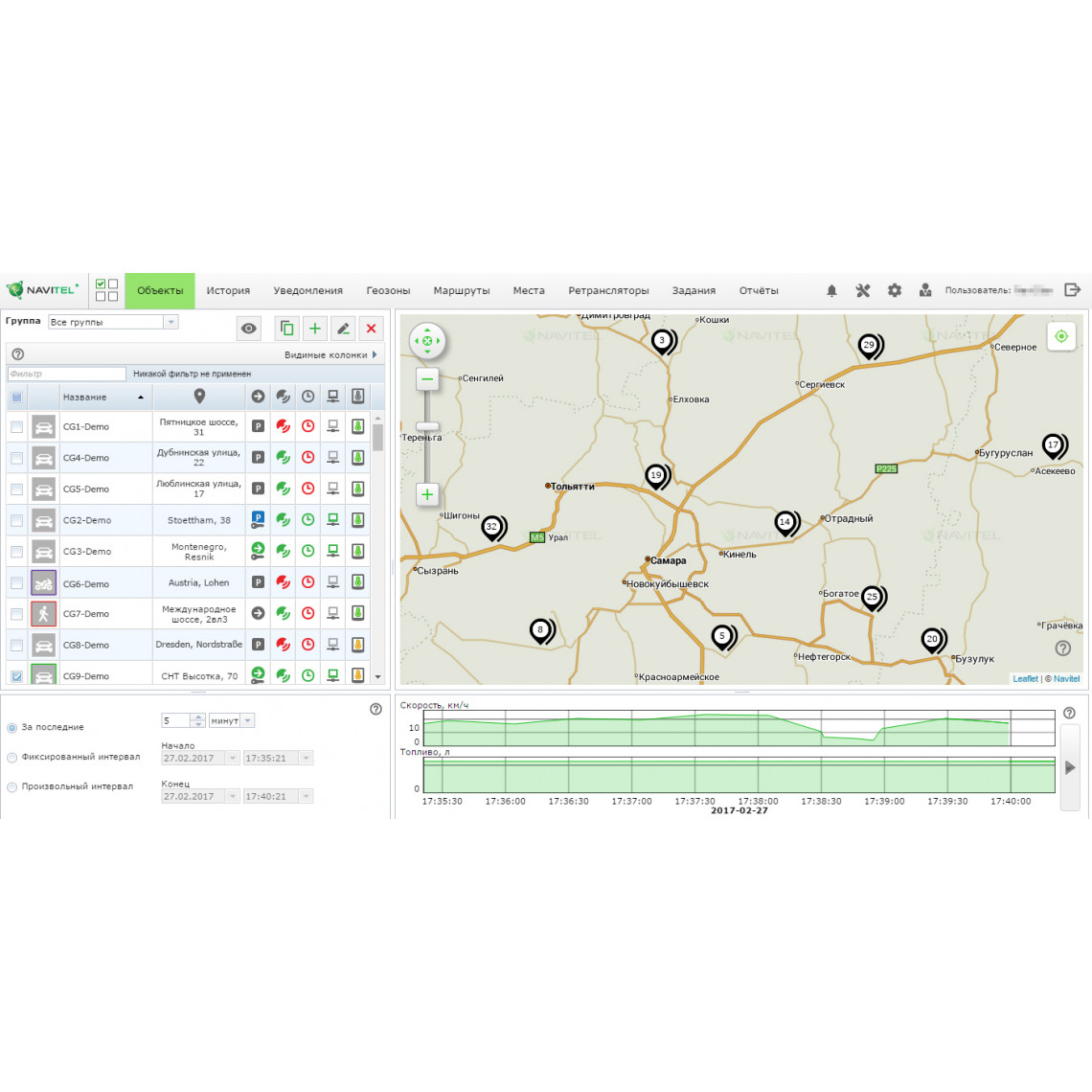The image size is (1092, 1092).
Task: Click the clock column header icon
Action: tap(307, 397)
